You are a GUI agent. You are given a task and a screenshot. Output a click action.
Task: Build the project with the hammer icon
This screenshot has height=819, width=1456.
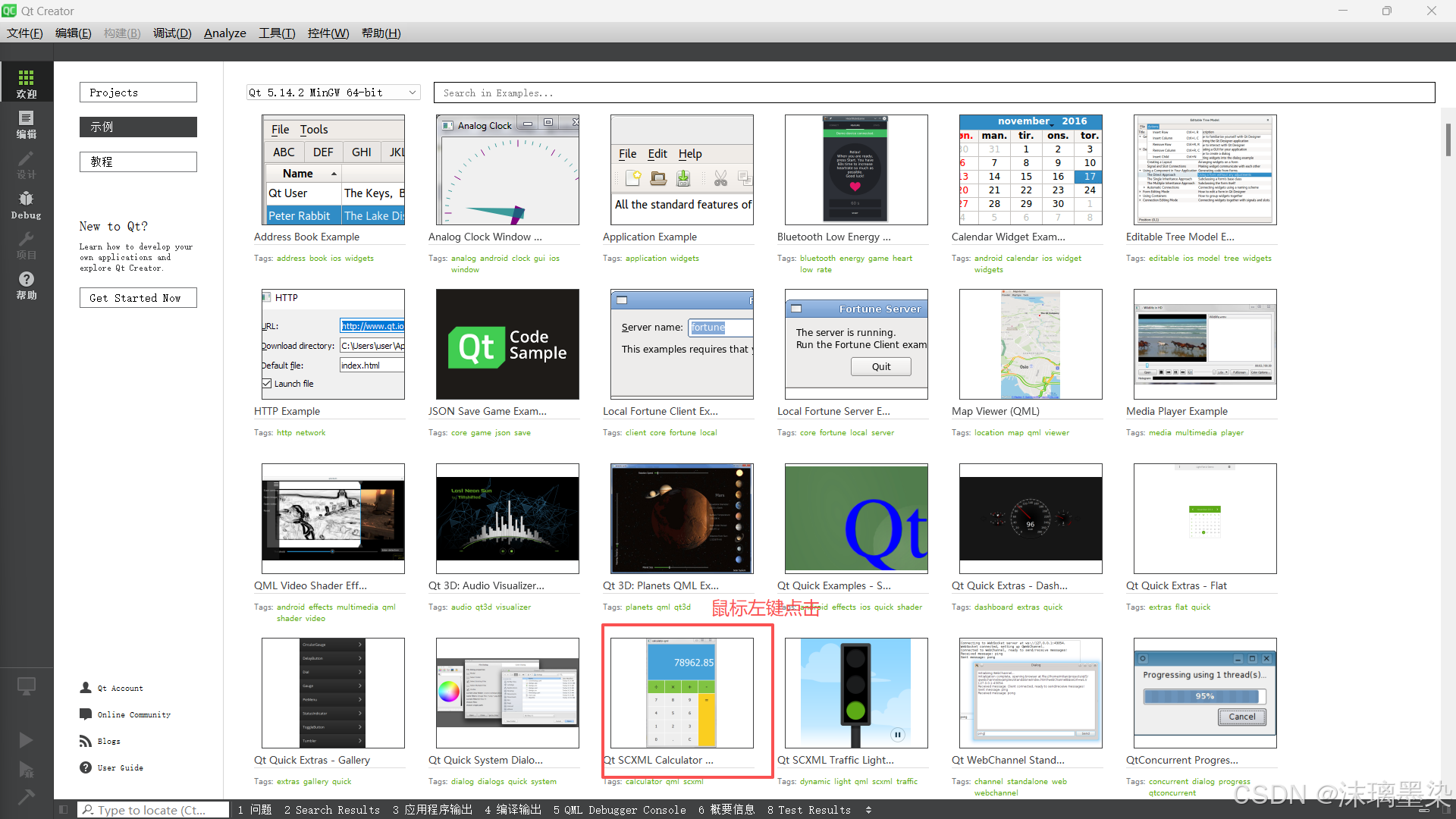pyautogui.click(x=26, y=796)
